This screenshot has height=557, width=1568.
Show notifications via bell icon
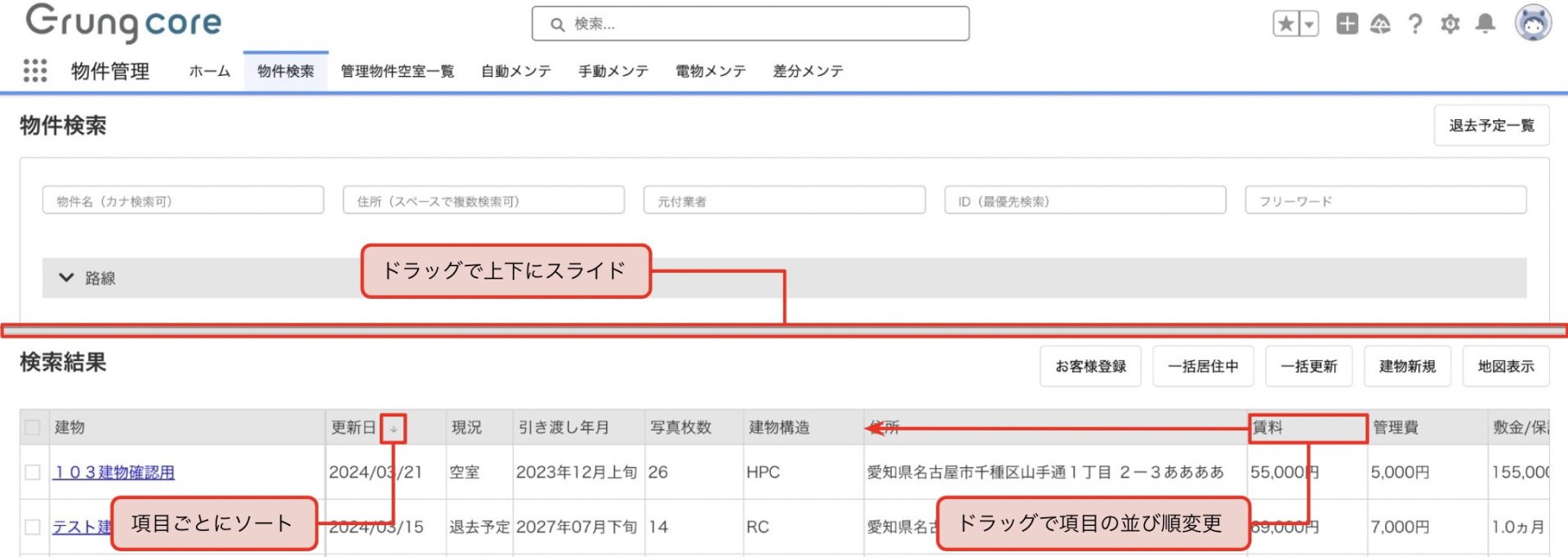click(1486, 24)
